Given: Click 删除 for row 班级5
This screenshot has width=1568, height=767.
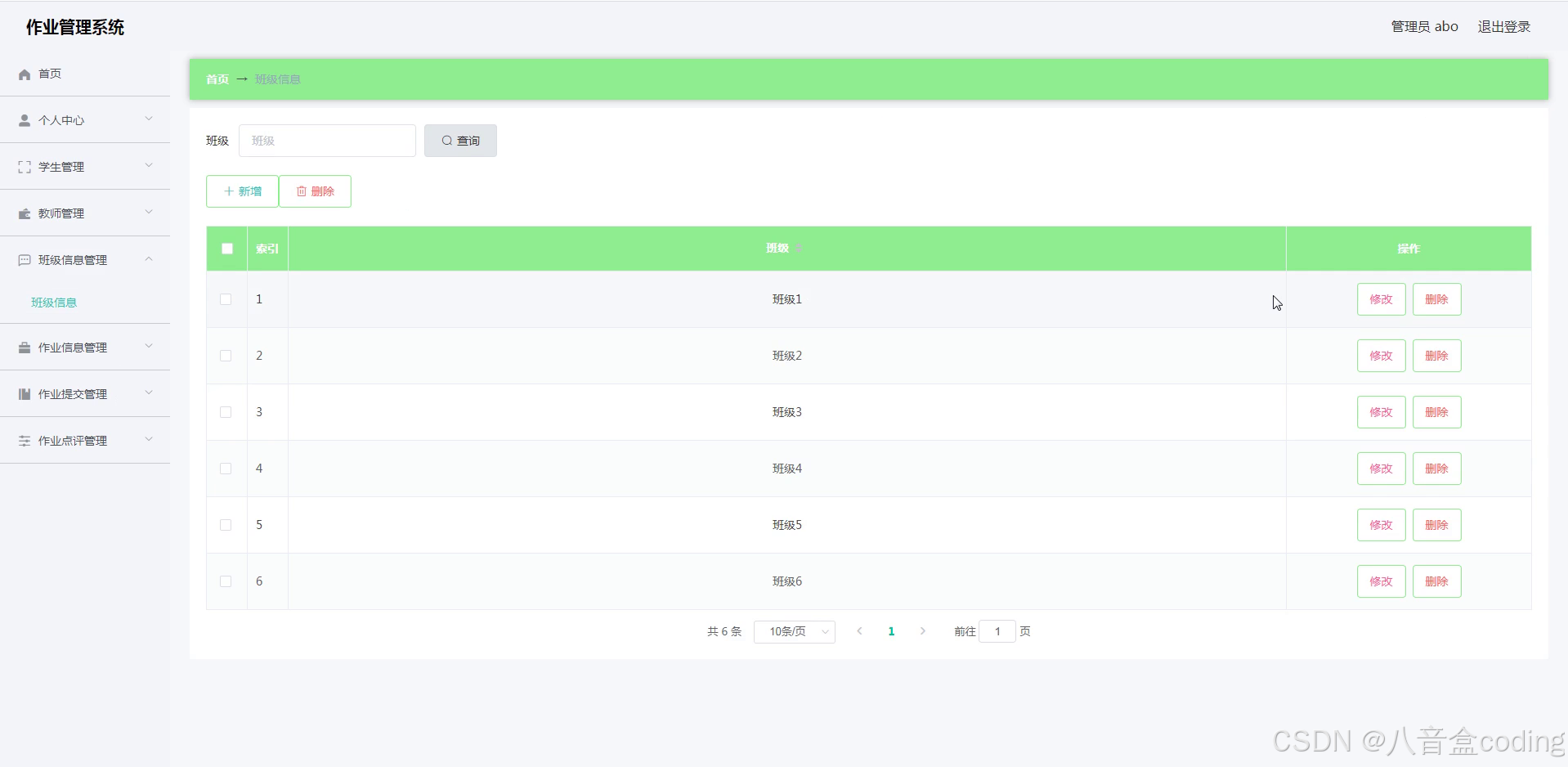Looking at the screenshot, I should click(1436, 525).
